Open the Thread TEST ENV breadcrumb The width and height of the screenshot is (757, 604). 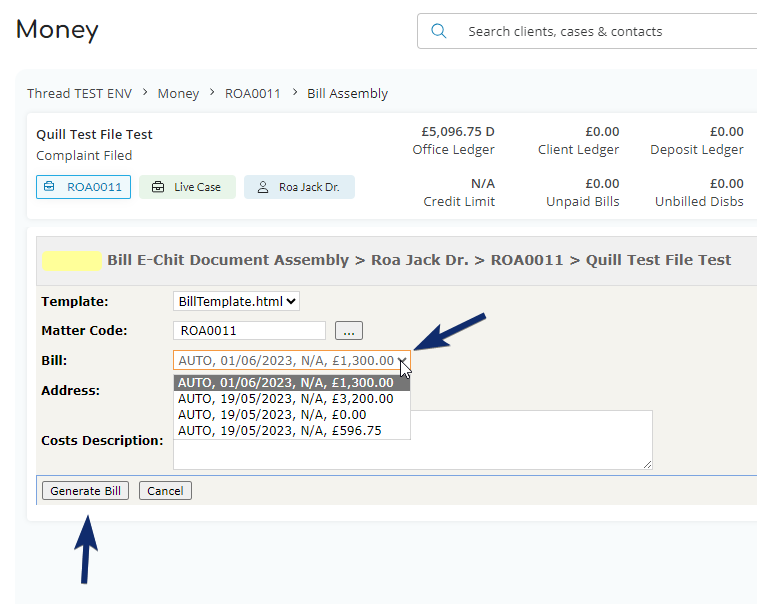point(79,93)
